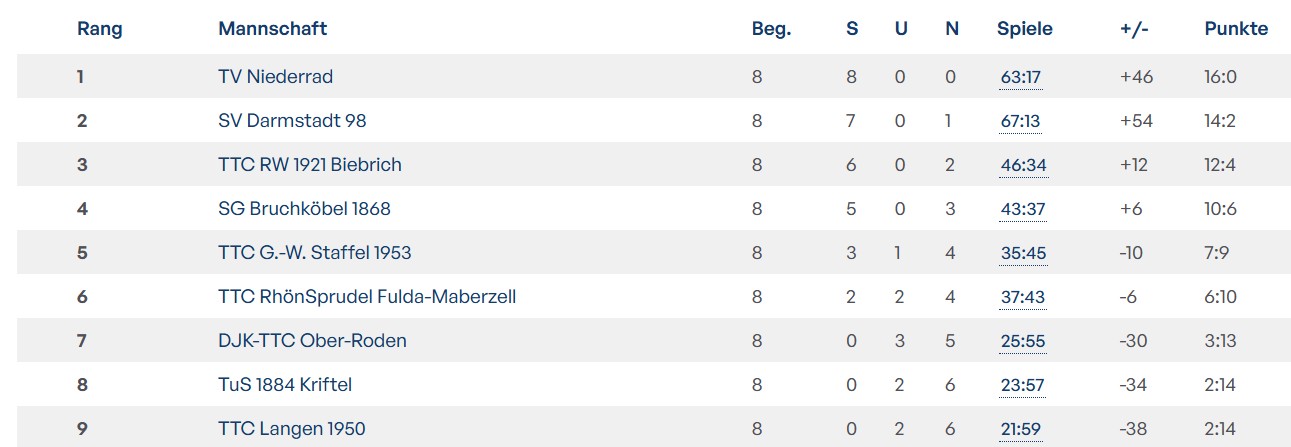The height and width of the screenshot is (447, 1291).
Task: Click TTC RhönSprudel Fulda-Maberzell team
Action: pos(367,297)
